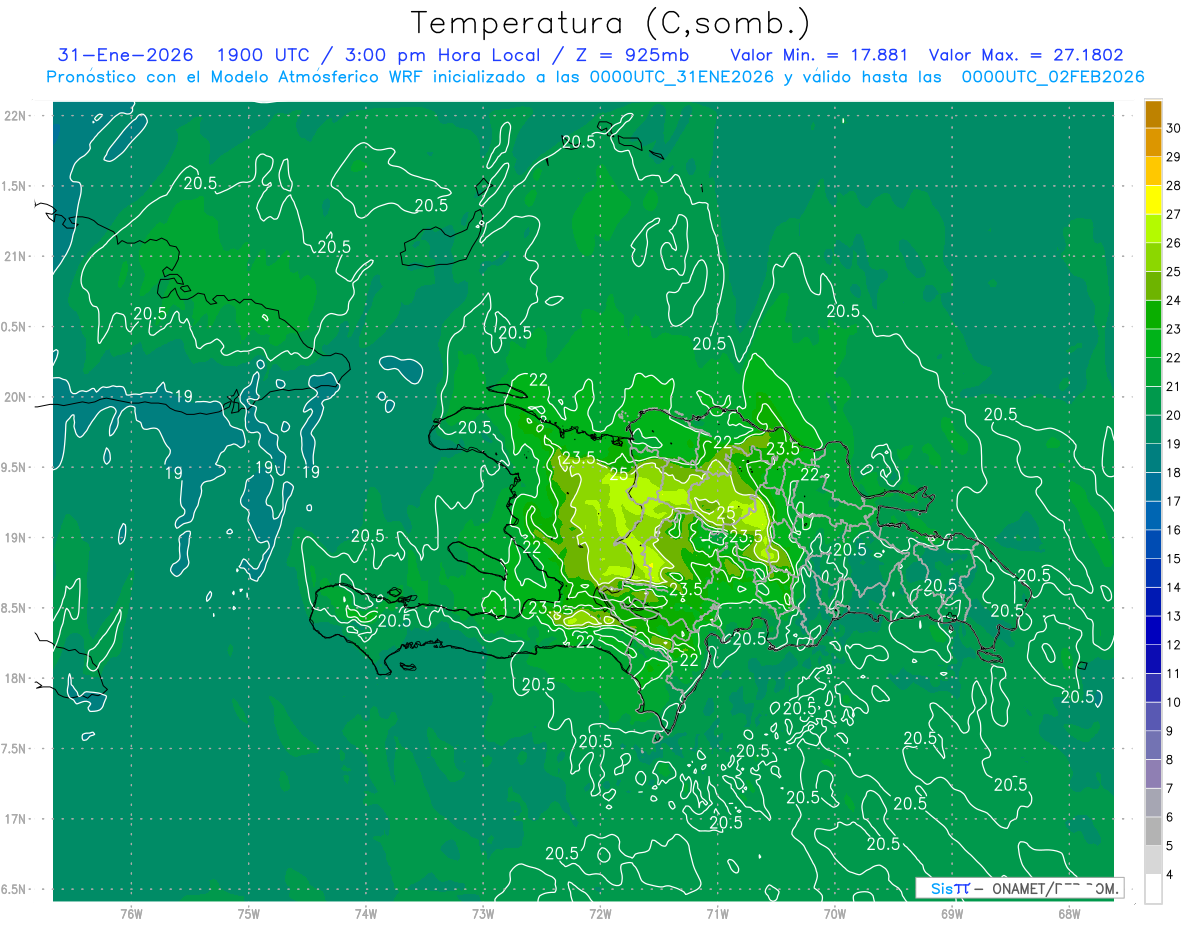Click the '30' label on the color scale
The width and height of the screenshot is (1200, 927).
click(x=1173, y=128)
